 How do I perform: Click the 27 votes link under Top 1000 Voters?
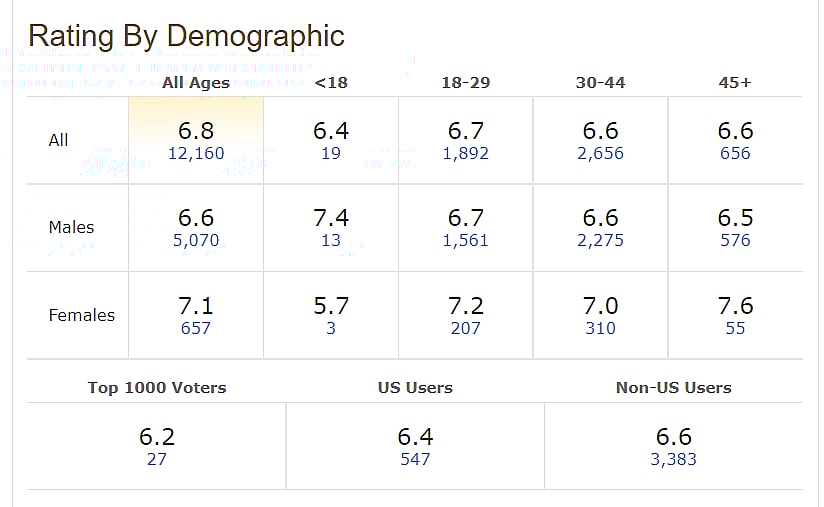(156, 460)
